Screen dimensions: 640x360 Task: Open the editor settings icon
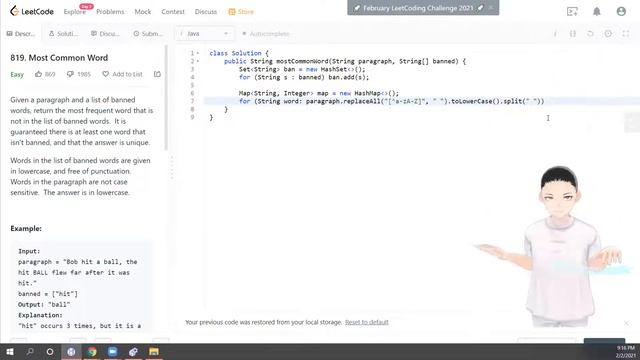pos(608,34)
